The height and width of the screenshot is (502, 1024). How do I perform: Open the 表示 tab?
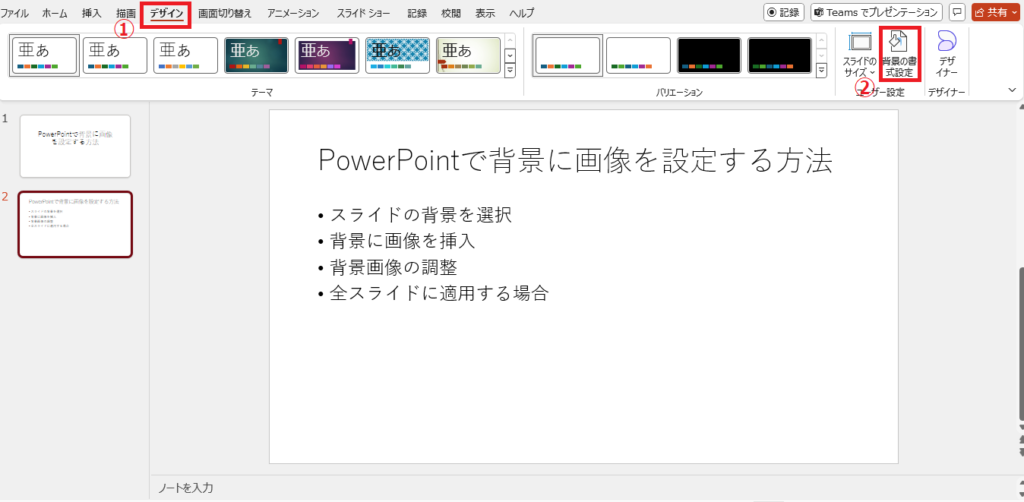pos(485,13)
